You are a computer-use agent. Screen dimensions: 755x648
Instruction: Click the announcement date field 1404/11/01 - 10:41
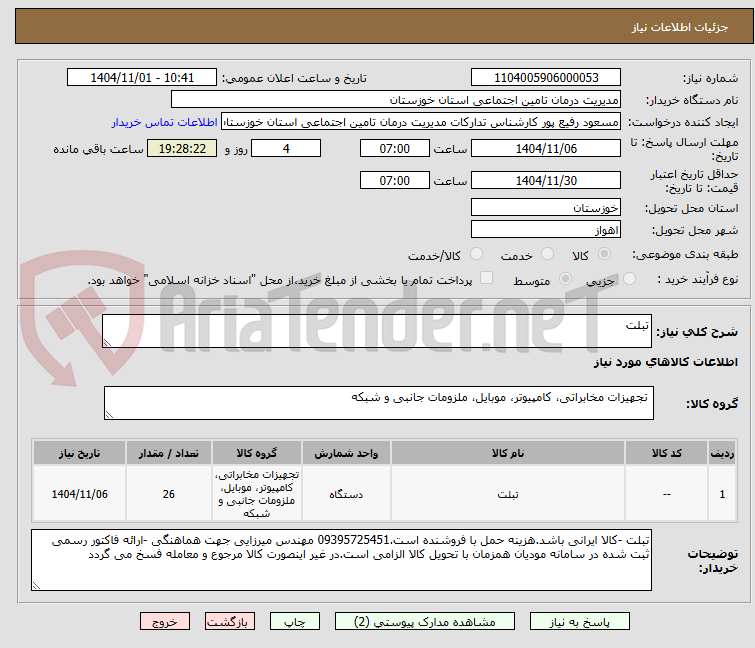pos(142,78)
